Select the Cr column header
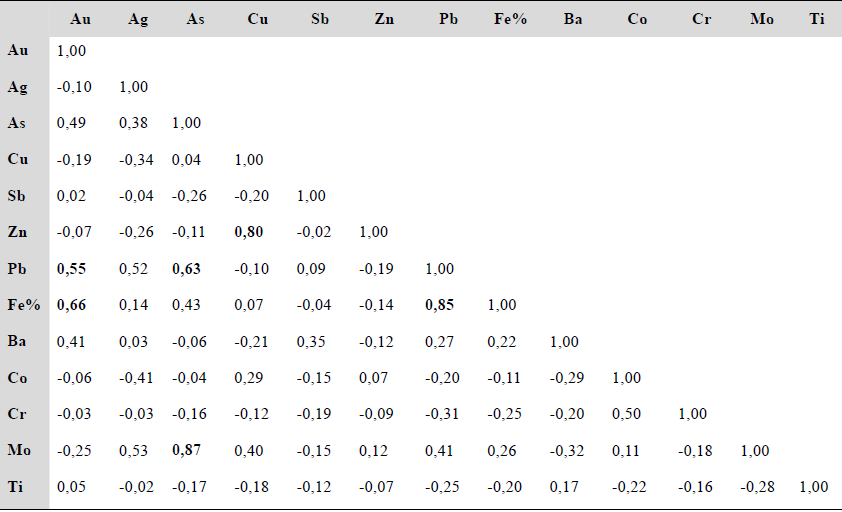842x512 pixels. pyautogui.click(x=701, y=19)
